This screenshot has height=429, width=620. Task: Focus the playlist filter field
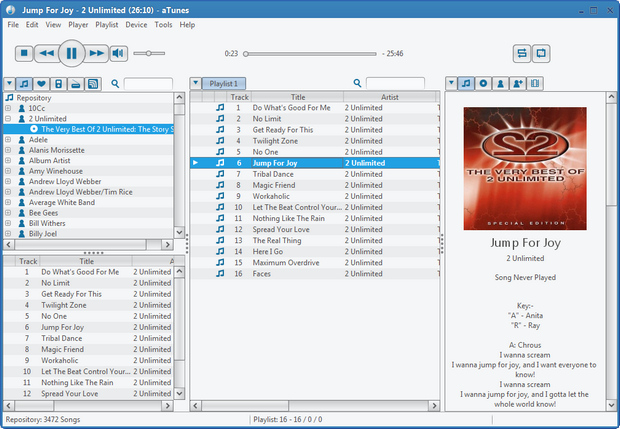(x=395, y=83)
